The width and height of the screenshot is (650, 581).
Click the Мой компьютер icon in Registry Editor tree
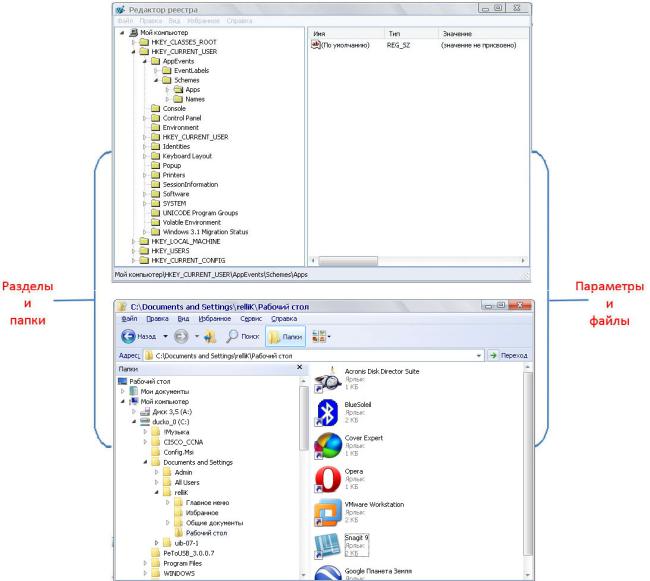(x=133, y=32)
